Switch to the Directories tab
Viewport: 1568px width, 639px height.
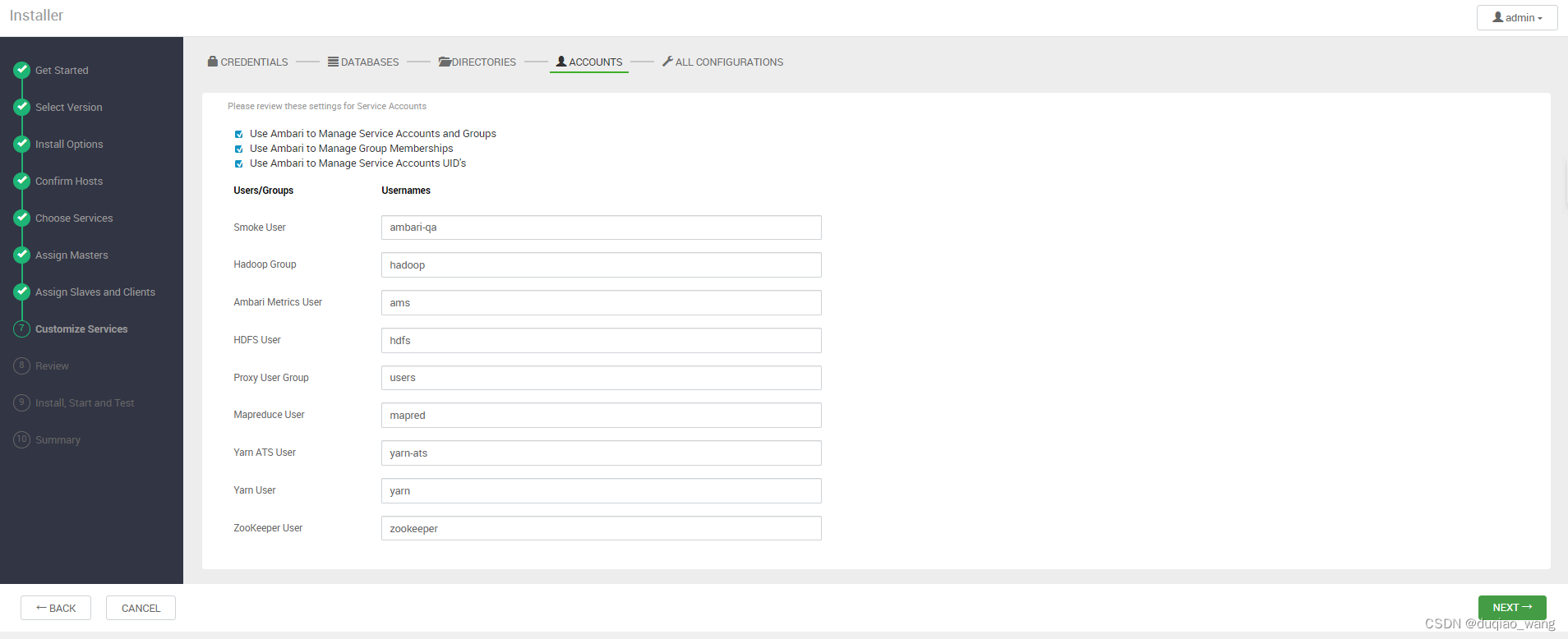tap(477, 62)
